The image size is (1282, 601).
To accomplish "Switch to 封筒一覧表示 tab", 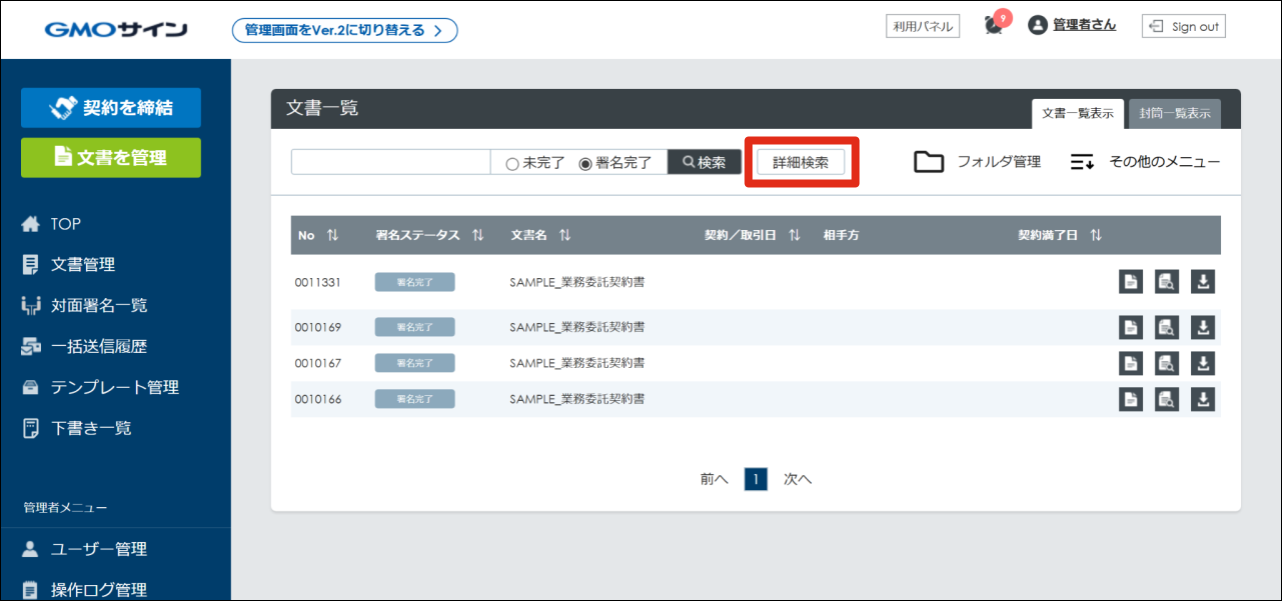I will click(x=1175, y=114).
